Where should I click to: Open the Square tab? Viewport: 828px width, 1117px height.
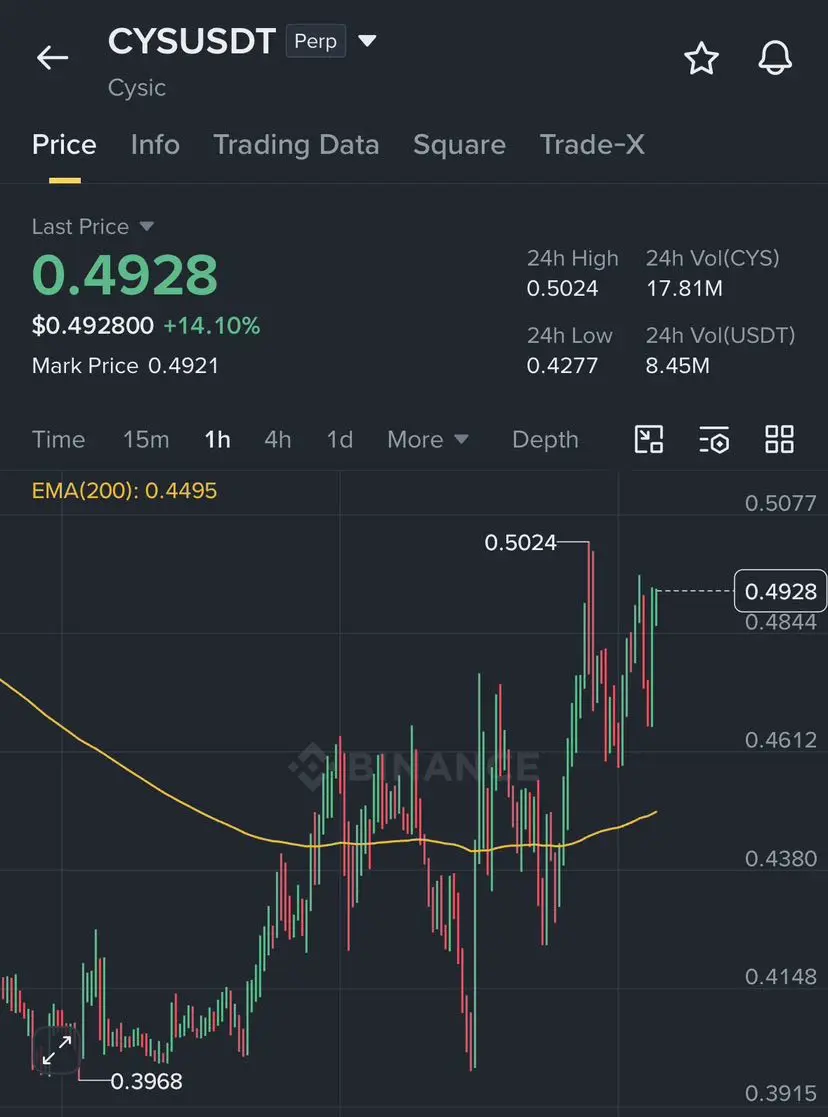pos(459,145)
